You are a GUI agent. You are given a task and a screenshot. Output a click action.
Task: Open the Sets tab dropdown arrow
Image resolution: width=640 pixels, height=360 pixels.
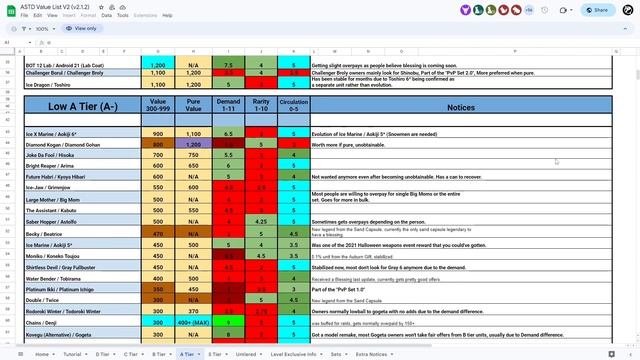click(346, 354)
